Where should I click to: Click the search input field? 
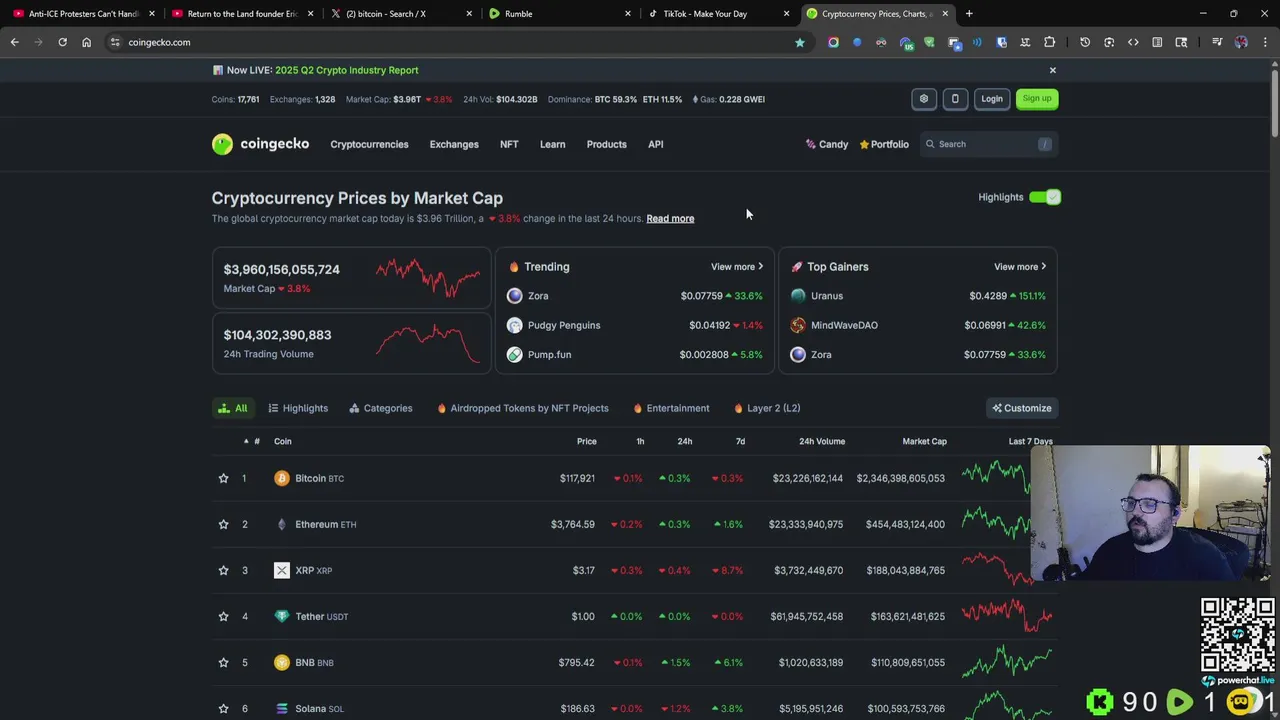[x=988, y=144]
